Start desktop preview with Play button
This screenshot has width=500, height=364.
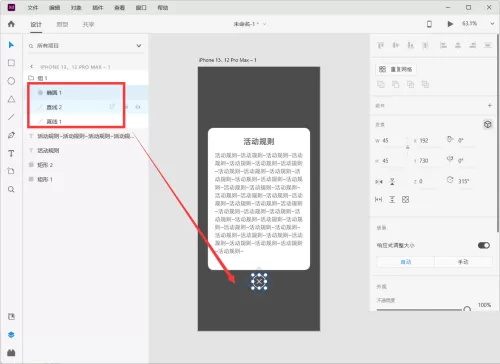click(450, 24)
